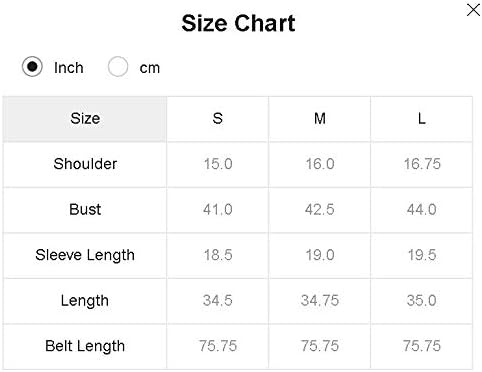Click the Size header cell
The width and height of the screenshot is (482, 372).
tap(85, 119)
